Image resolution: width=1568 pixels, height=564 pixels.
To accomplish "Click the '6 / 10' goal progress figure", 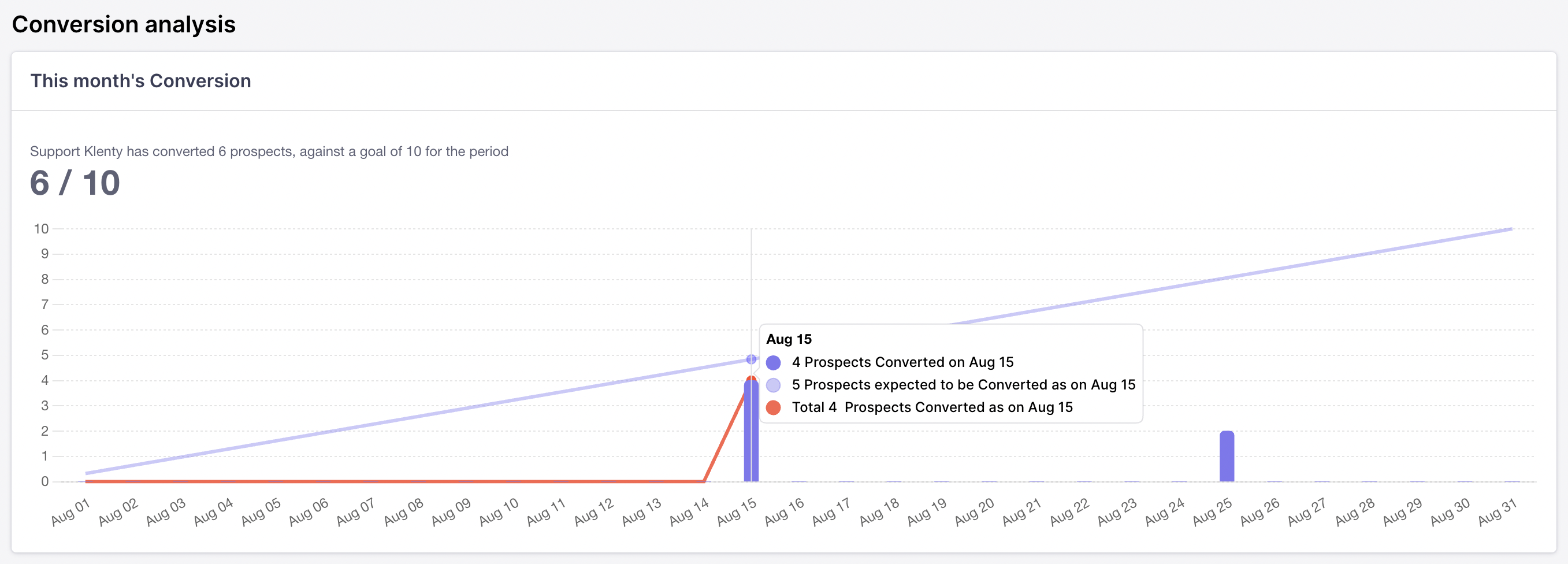I will tap(75, 183).
